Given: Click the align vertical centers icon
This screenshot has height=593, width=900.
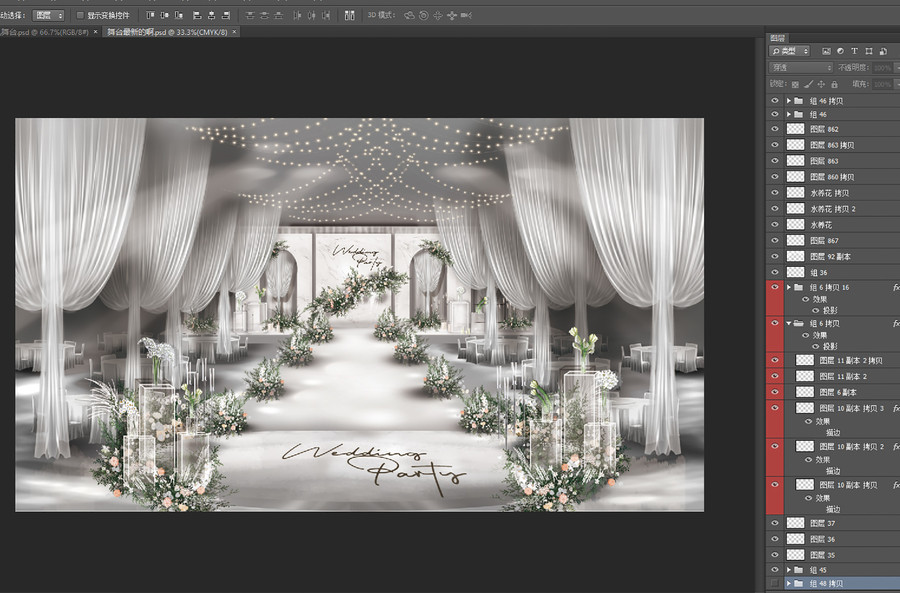Looking at the screenshot, I should coord(165,15).
